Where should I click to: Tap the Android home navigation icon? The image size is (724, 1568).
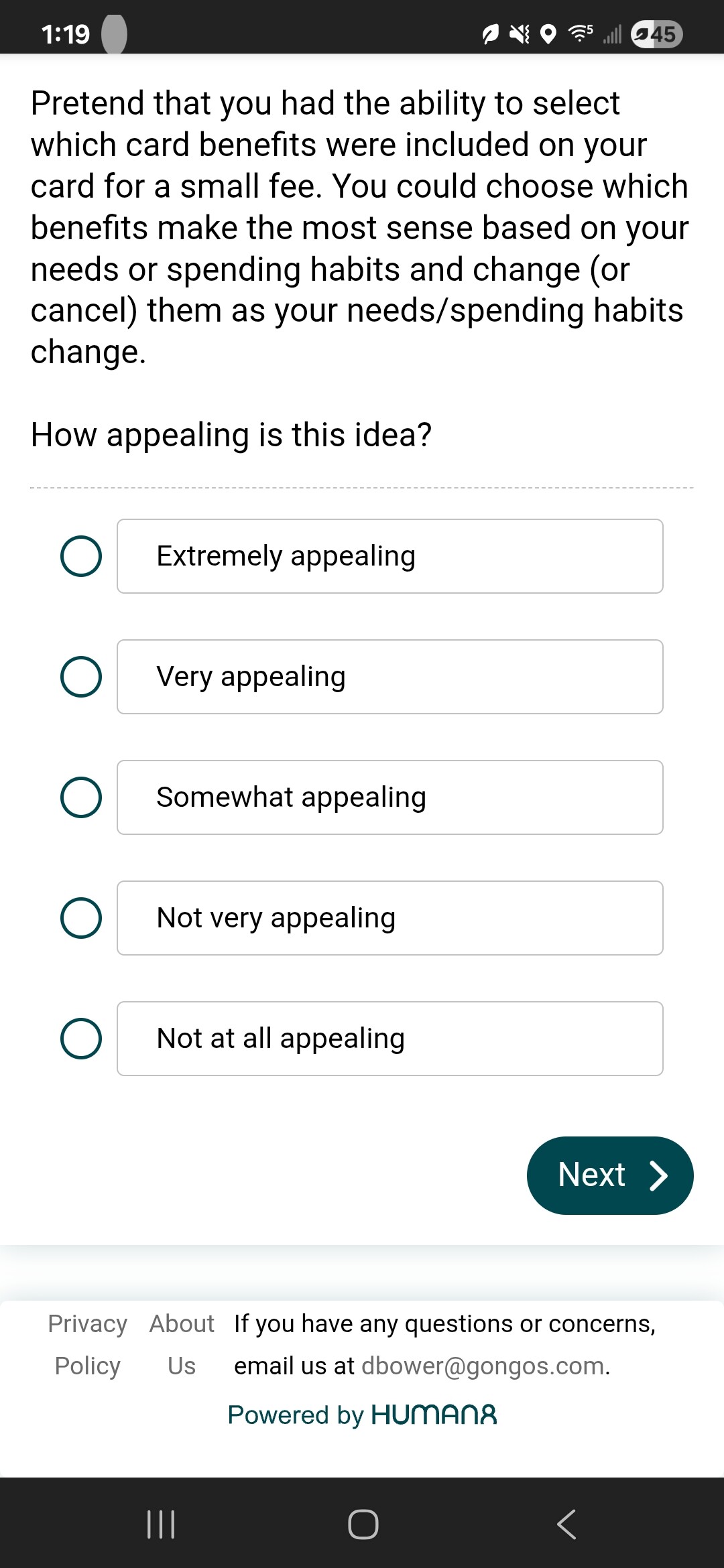tap(363, 1524)
